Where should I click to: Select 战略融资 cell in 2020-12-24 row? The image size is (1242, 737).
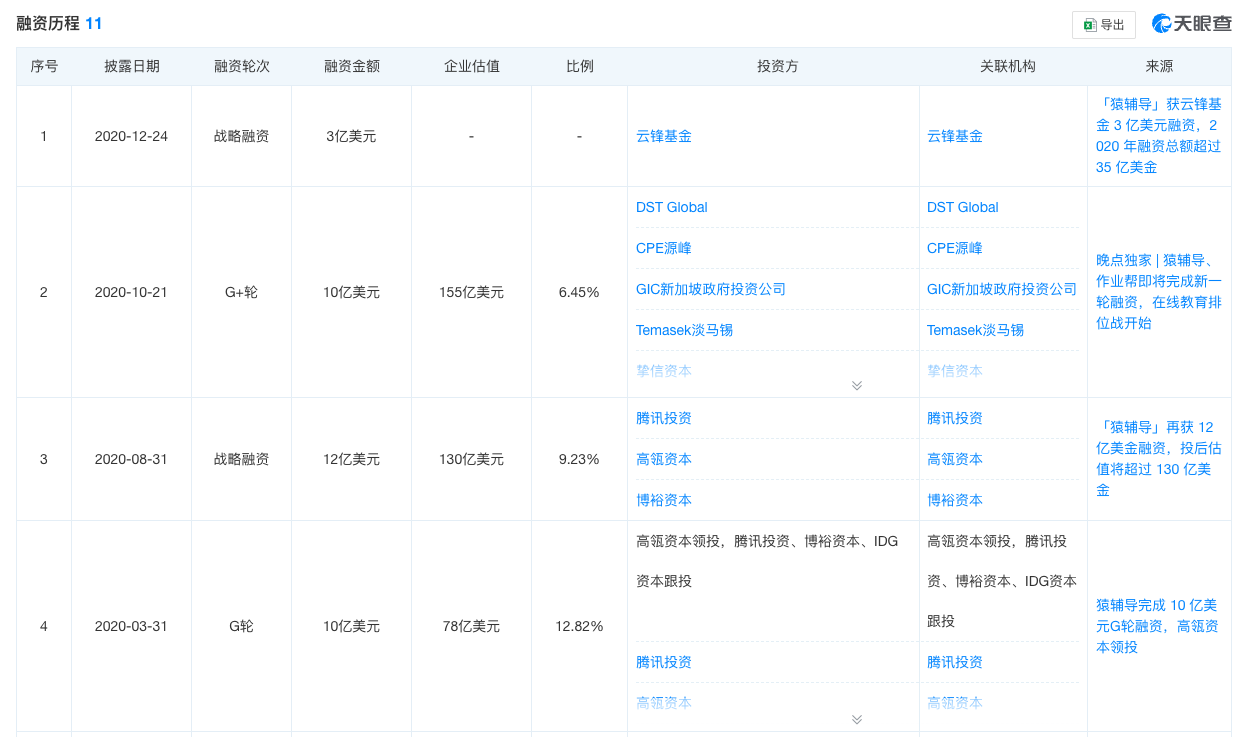click(241, 136)
